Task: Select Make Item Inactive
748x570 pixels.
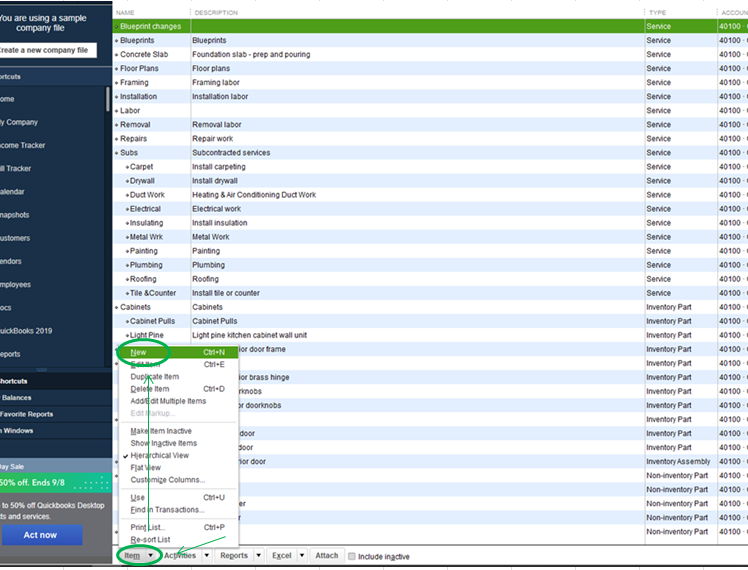Action: [x=161, y=431]
